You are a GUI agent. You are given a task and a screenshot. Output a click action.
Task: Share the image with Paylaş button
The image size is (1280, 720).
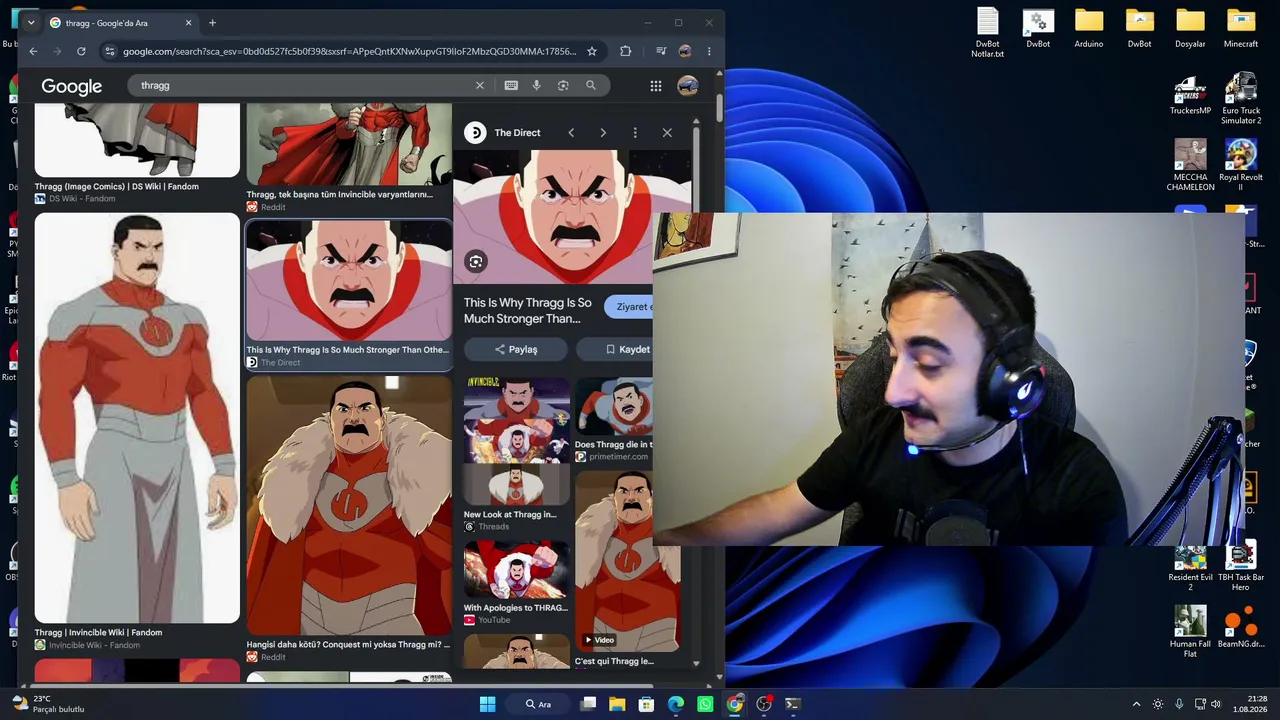(x=516, y=349)
